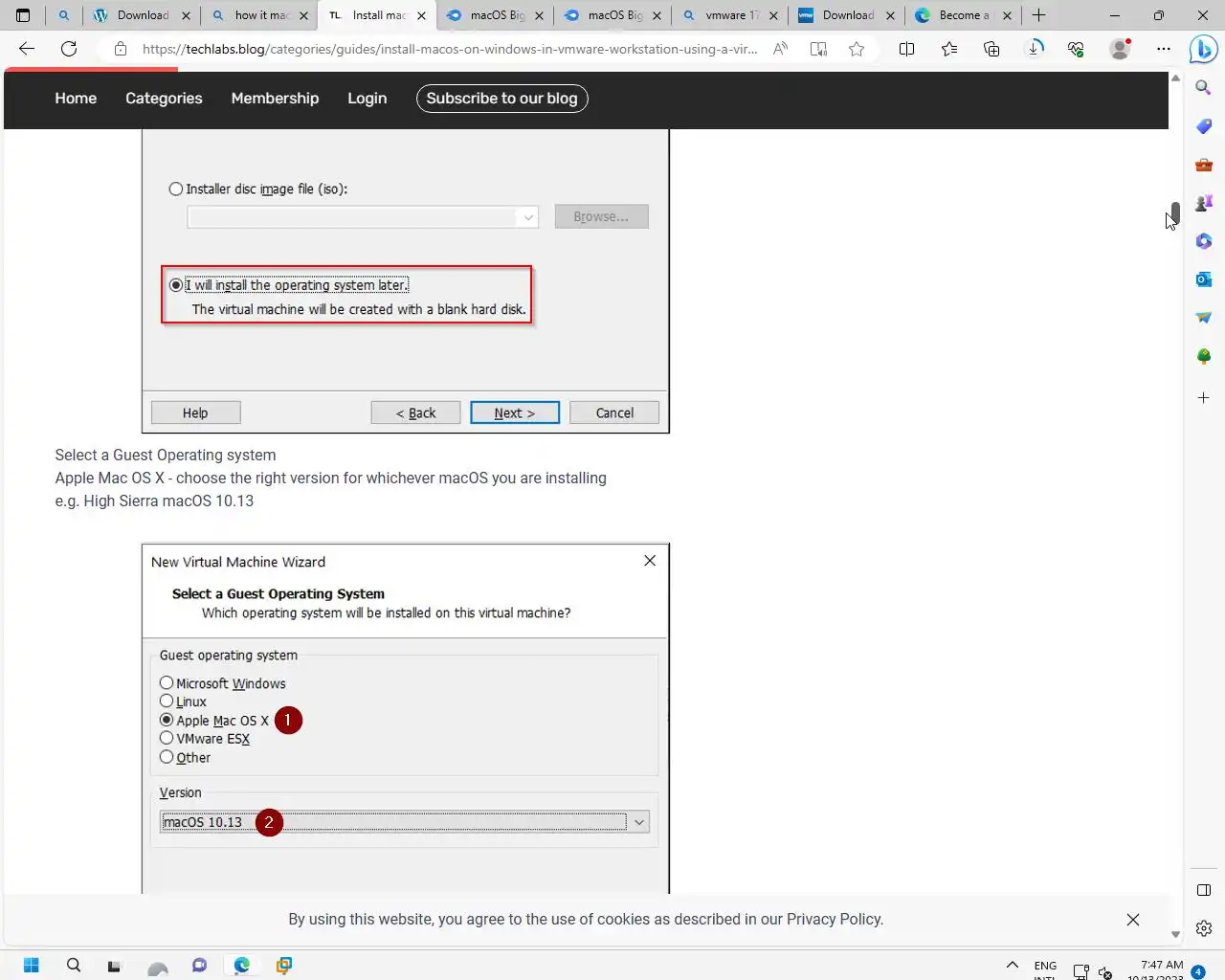Open the Favorites list icon
The height and width of the screenshot is (980, 1225).
(949, 49)
